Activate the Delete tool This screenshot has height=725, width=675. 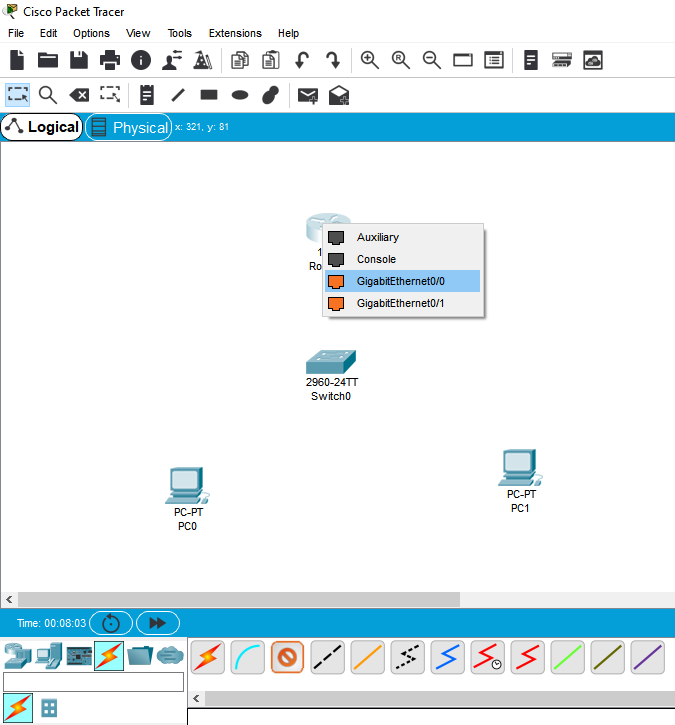pyautogui.click(x=79, y=95)
